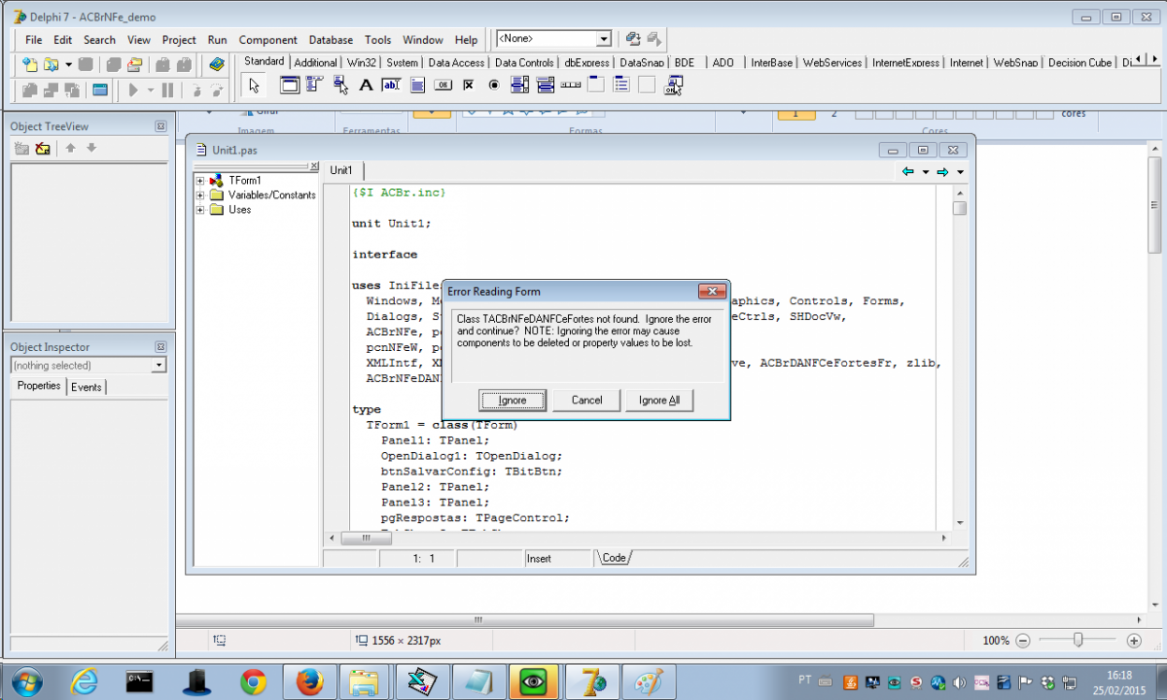Switch to the Data Access palette tab
The width and height of the screenshot is (1167, 700).
click(455, 62)
